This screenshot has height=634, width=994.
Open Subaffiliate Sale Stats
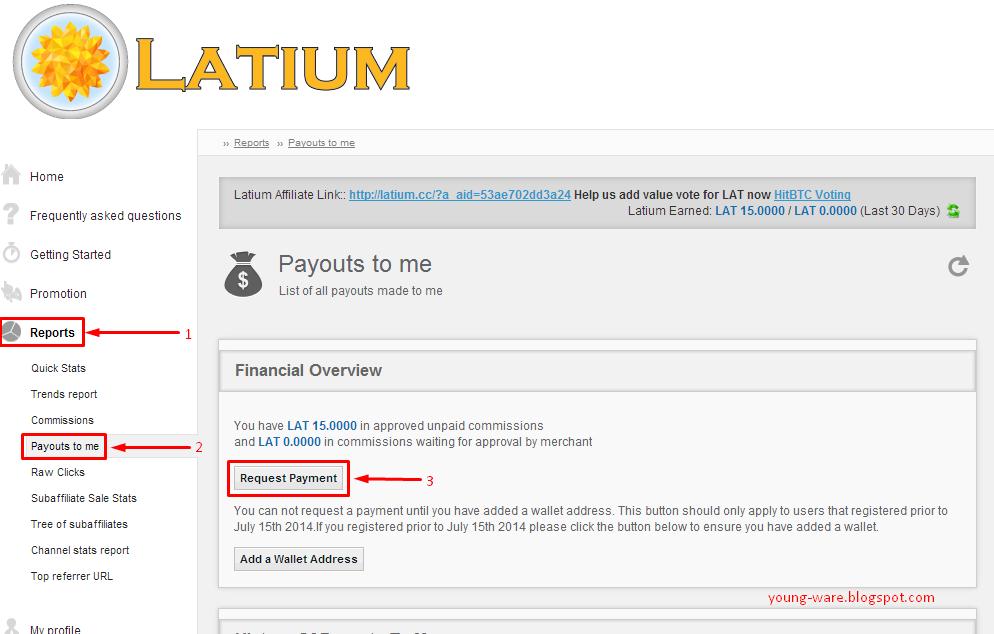pyautogui.click(x=84, y=498)
